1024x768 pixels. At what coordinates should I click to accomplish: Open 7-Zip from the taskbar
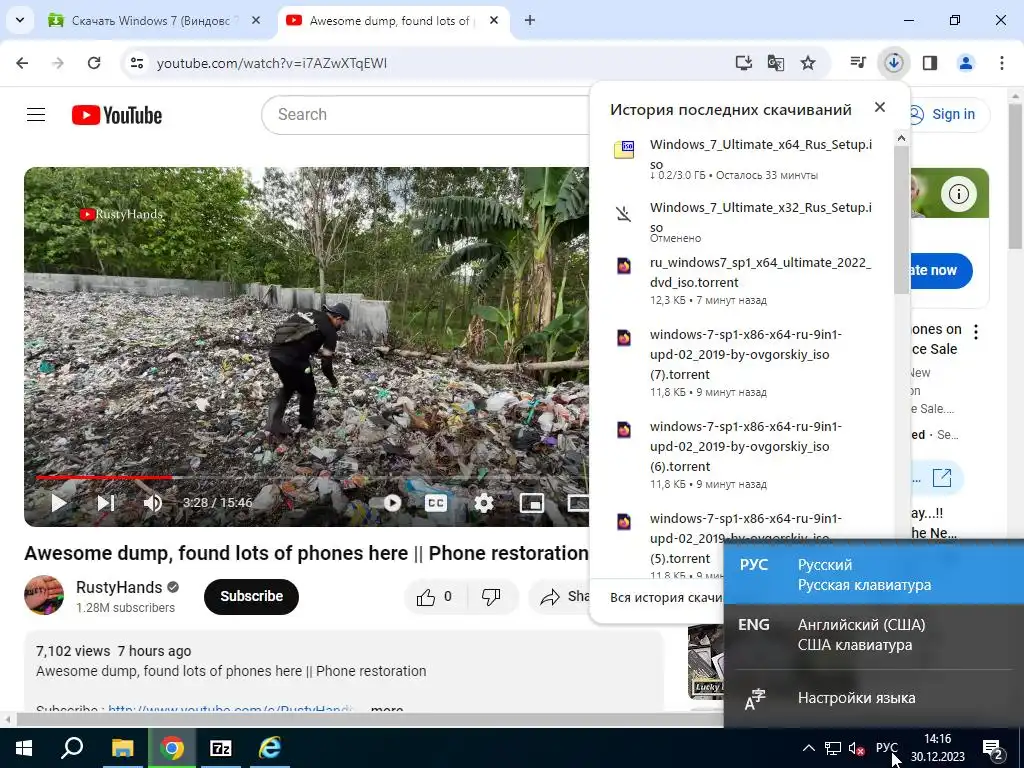click(x=221, y=748)
